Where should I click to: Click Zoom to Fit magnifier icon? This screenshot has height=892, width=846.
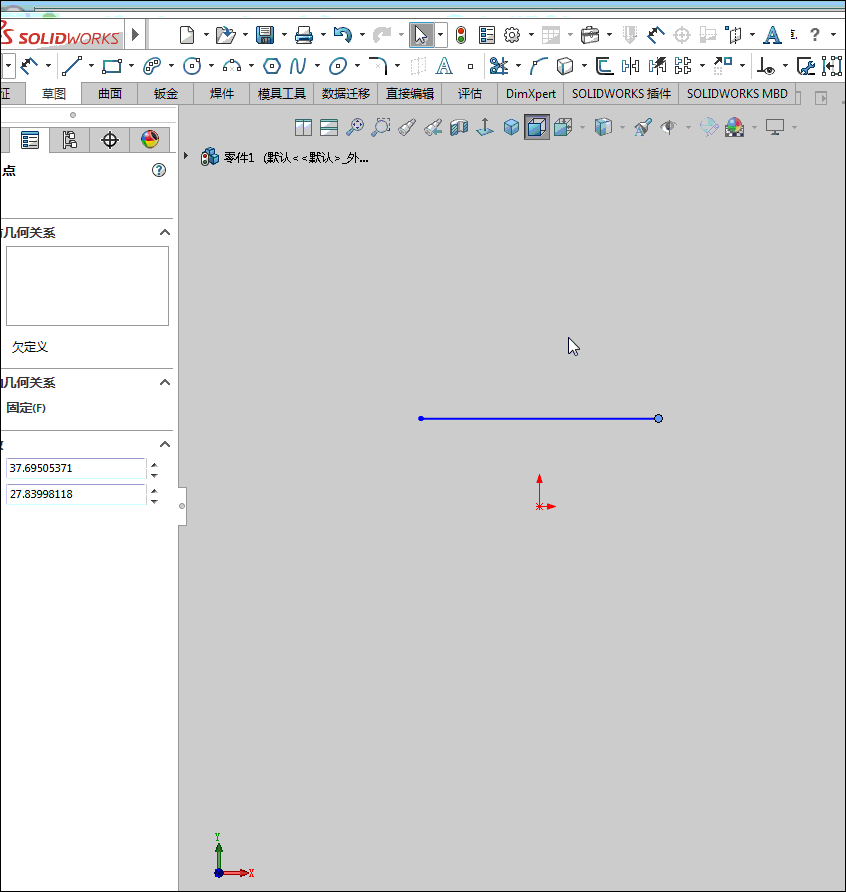click(355, 127)
